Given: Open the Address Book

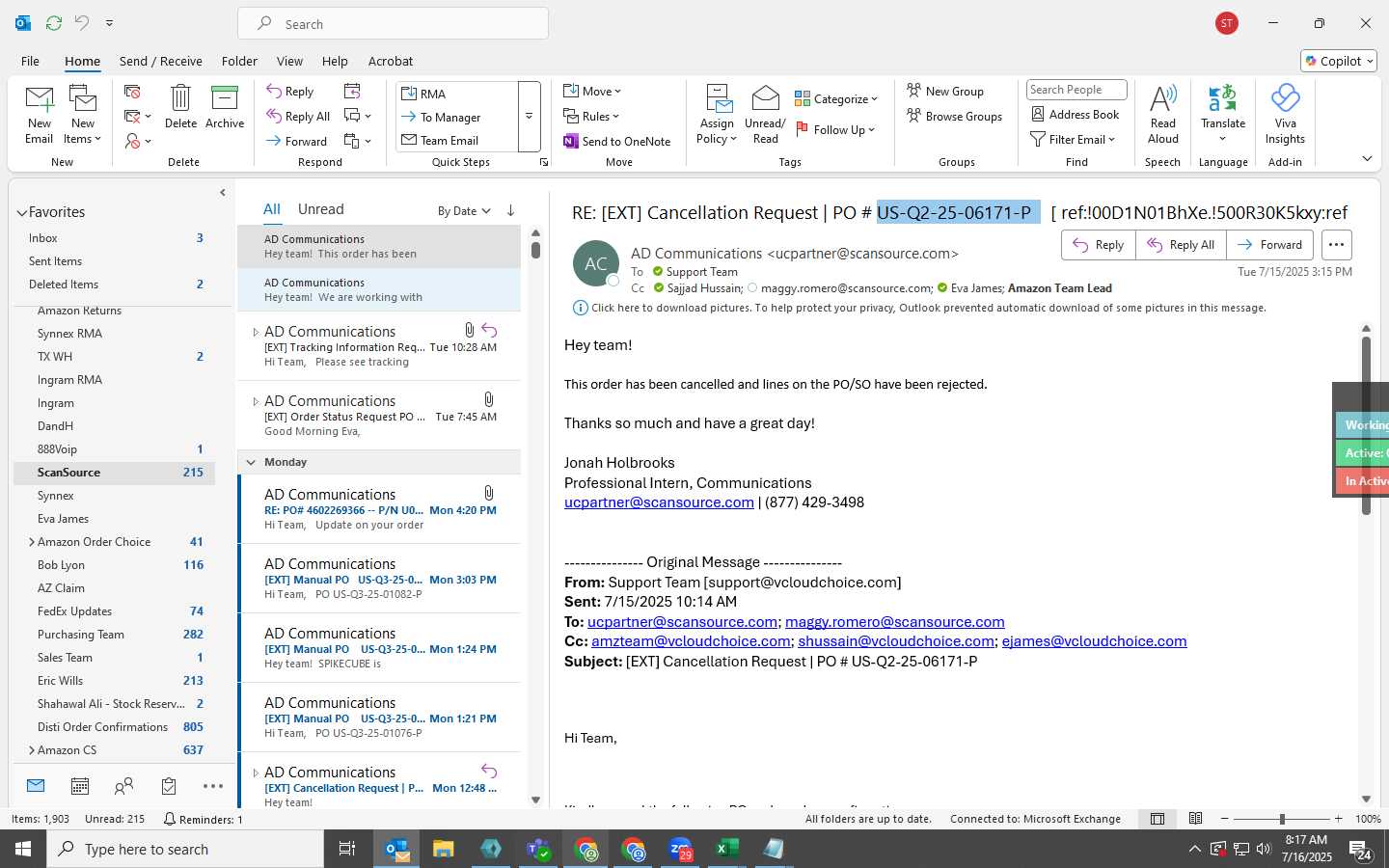Looking at the screenshot, I should tap(1075, 114).
